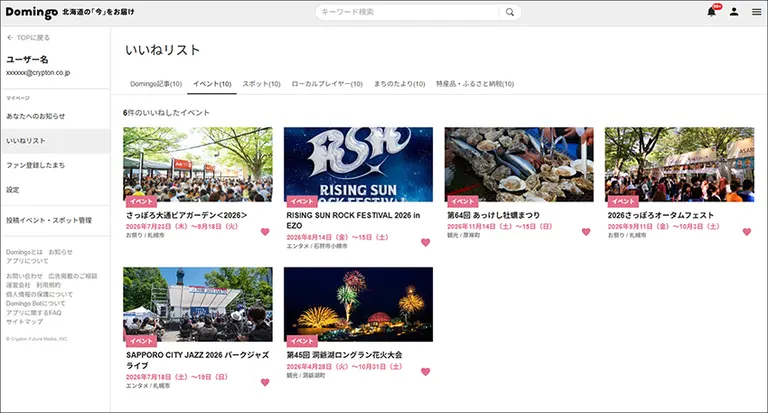
Task: Remove like from さっぽろオータムフェスト
Action: (746, 232)
